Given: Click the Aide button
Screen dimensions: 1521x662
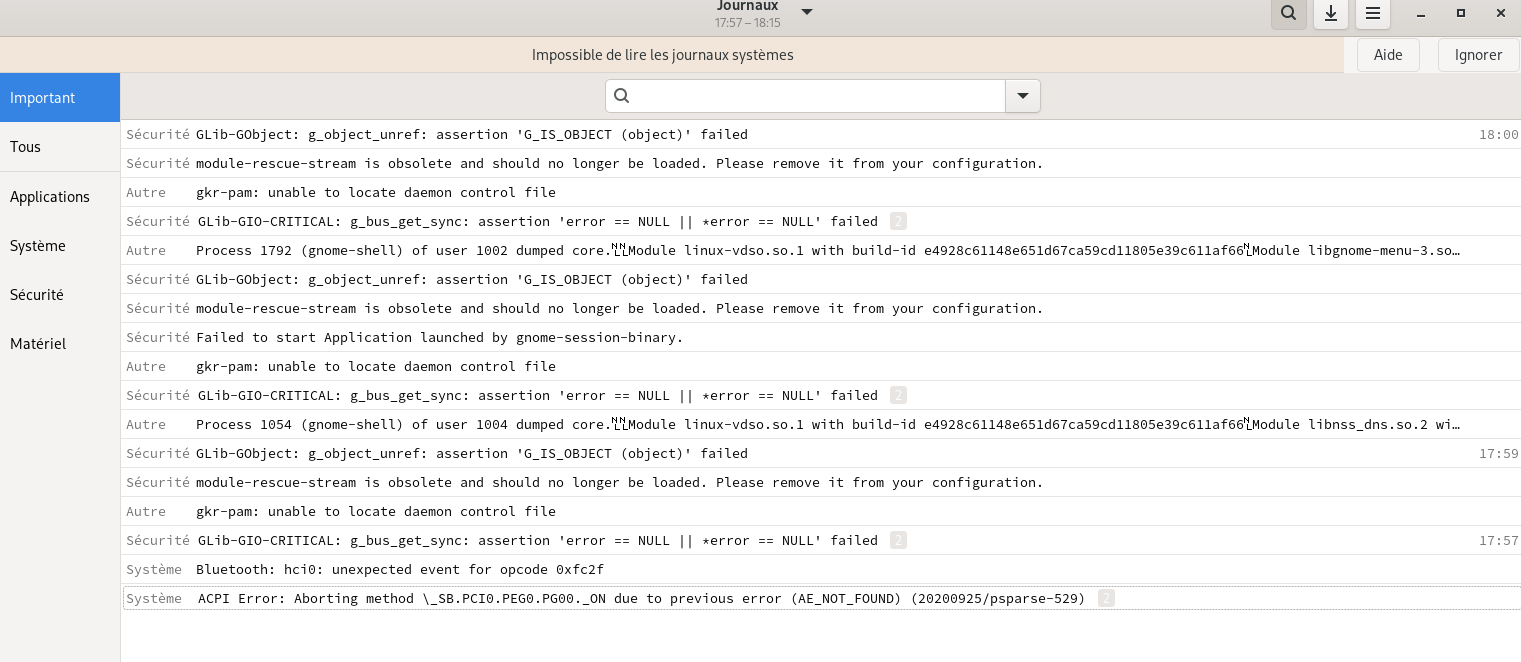Looking at the screenshot, I should pyautogui.click(x=1388, y=55).
